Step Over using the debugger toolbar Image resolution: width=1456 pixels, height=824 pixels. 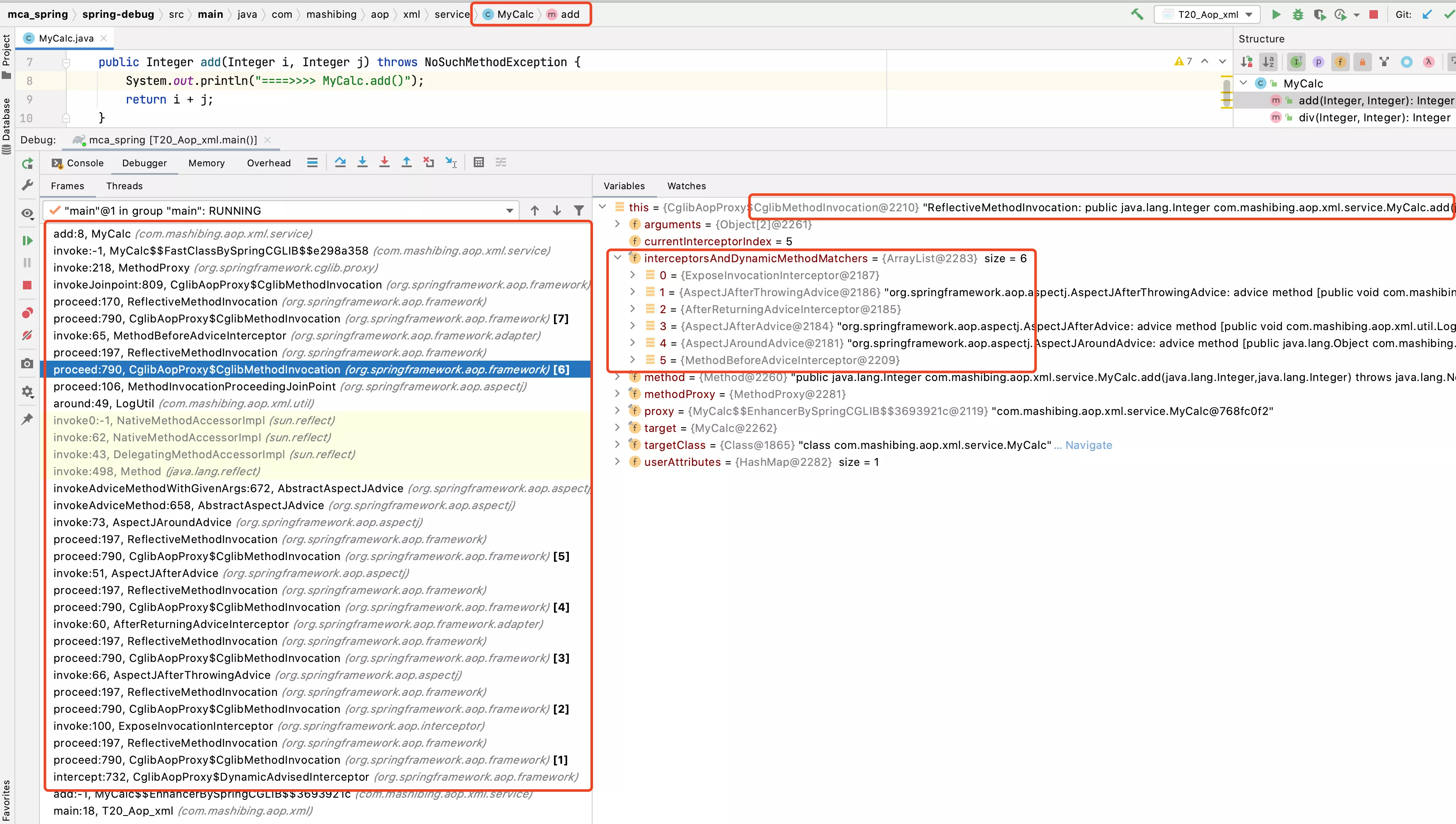[340, 163]
